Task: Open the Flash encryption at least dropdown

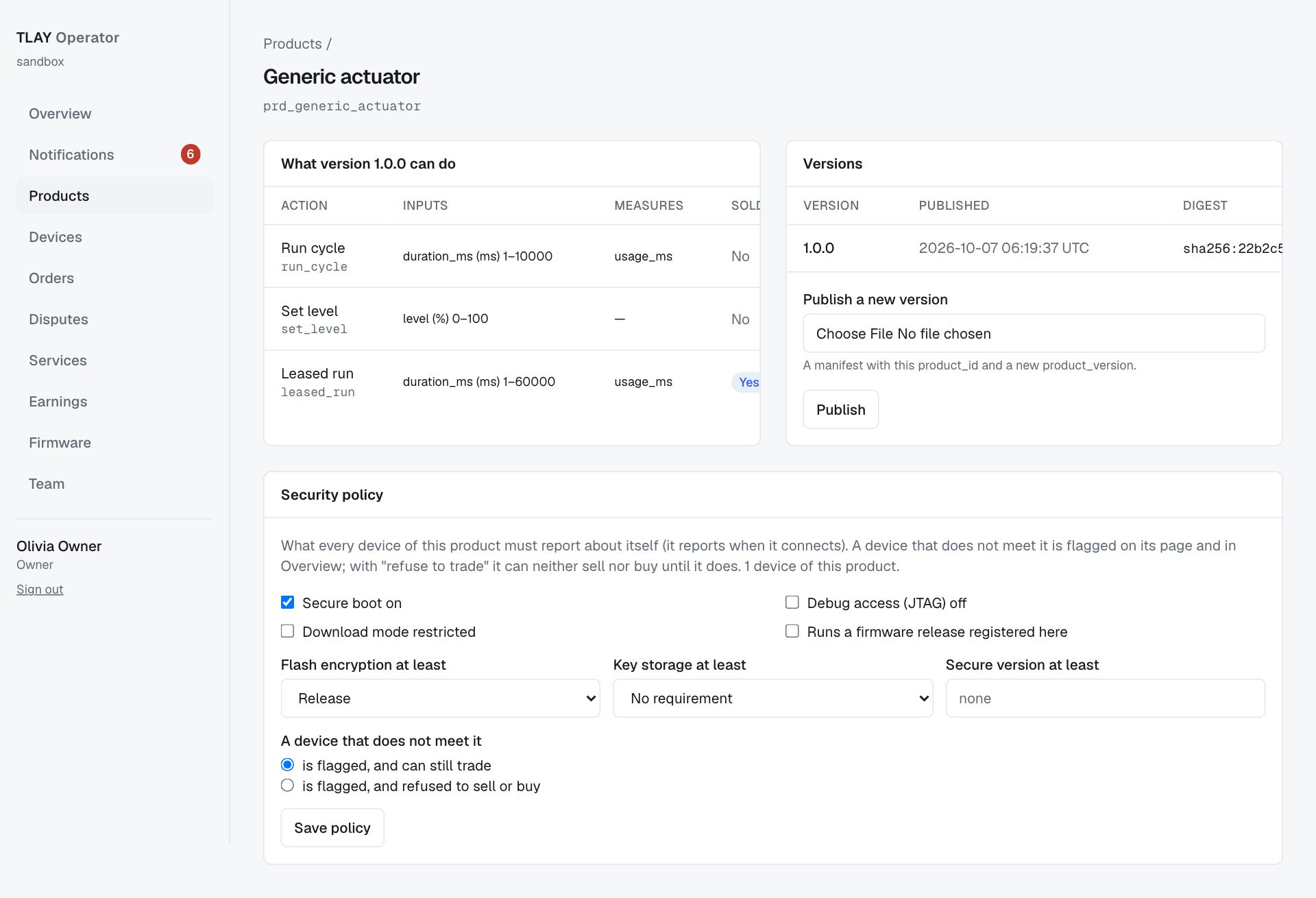Action: 441,699
